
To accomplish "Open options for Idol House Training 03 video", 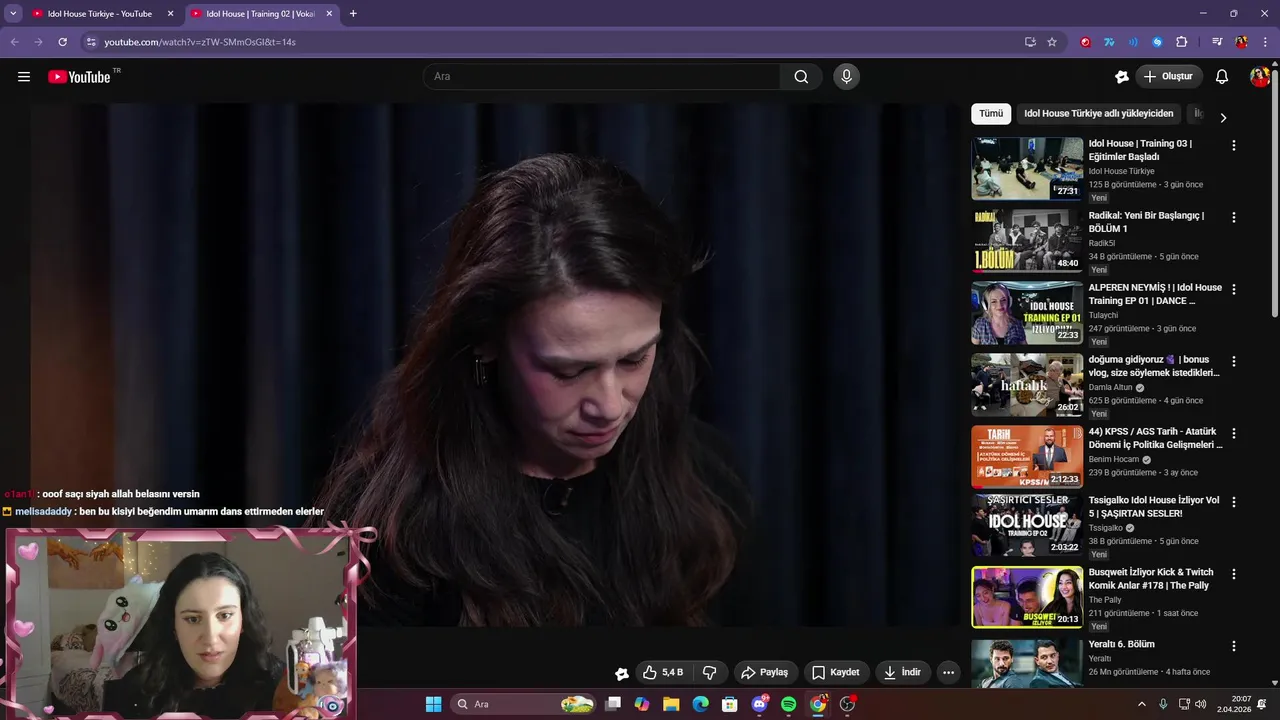I will pos(1233,145).
